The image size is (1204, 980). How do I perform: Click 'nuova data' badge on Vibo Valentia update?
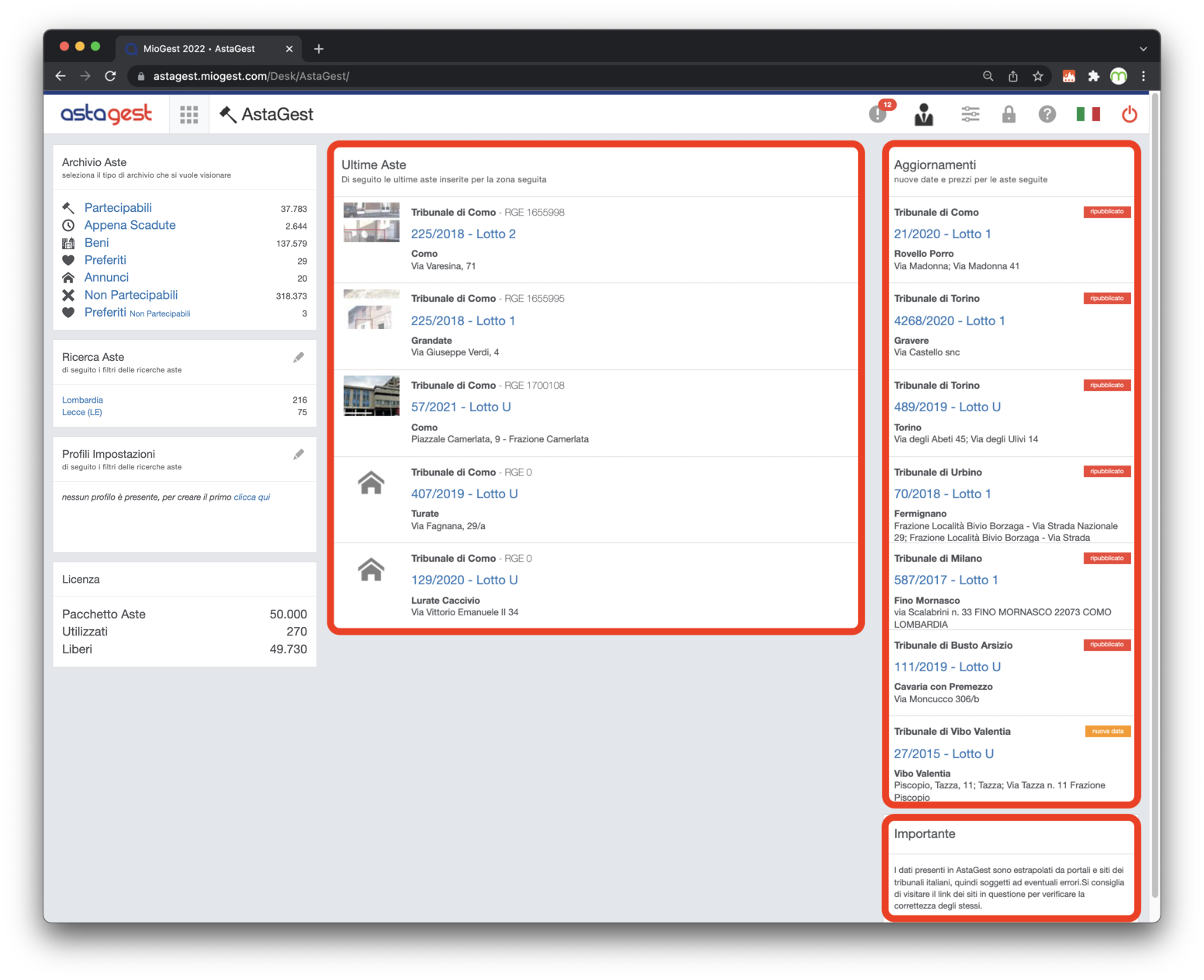(1108, 732)
